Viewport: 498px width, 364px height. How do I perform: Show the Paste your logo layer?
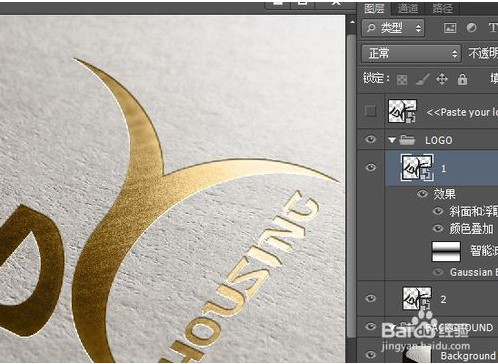370,111
